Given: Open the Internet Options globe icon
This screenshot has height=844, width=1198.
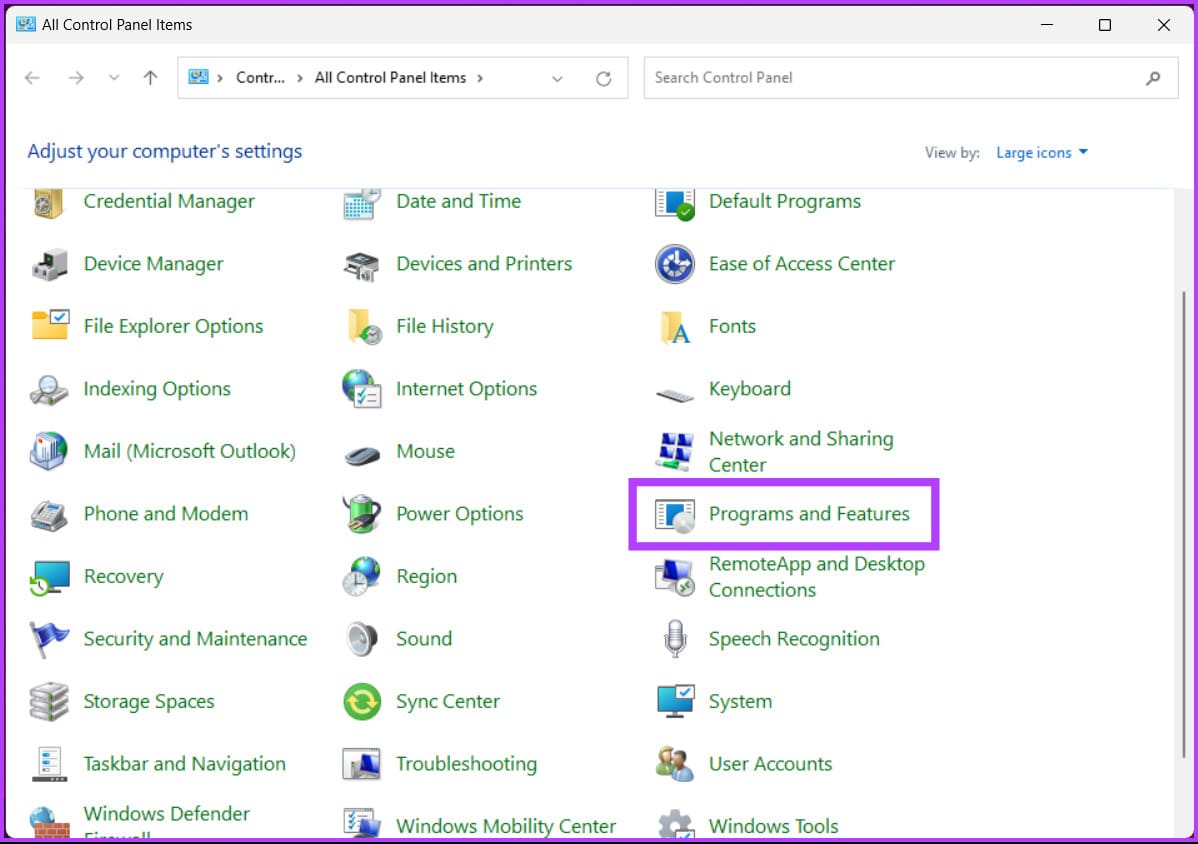Looking at the screenshot, I should (361, 389).
